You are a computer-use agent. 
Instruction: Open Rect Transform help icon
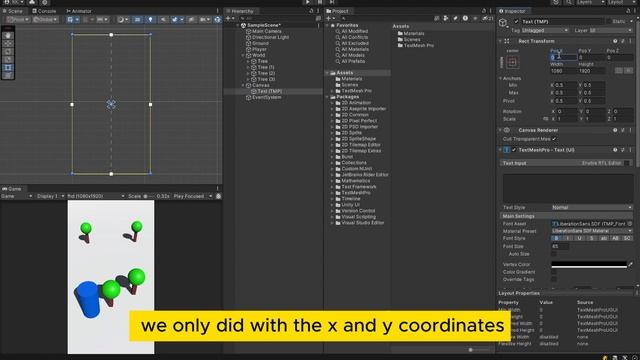(615, 41)
